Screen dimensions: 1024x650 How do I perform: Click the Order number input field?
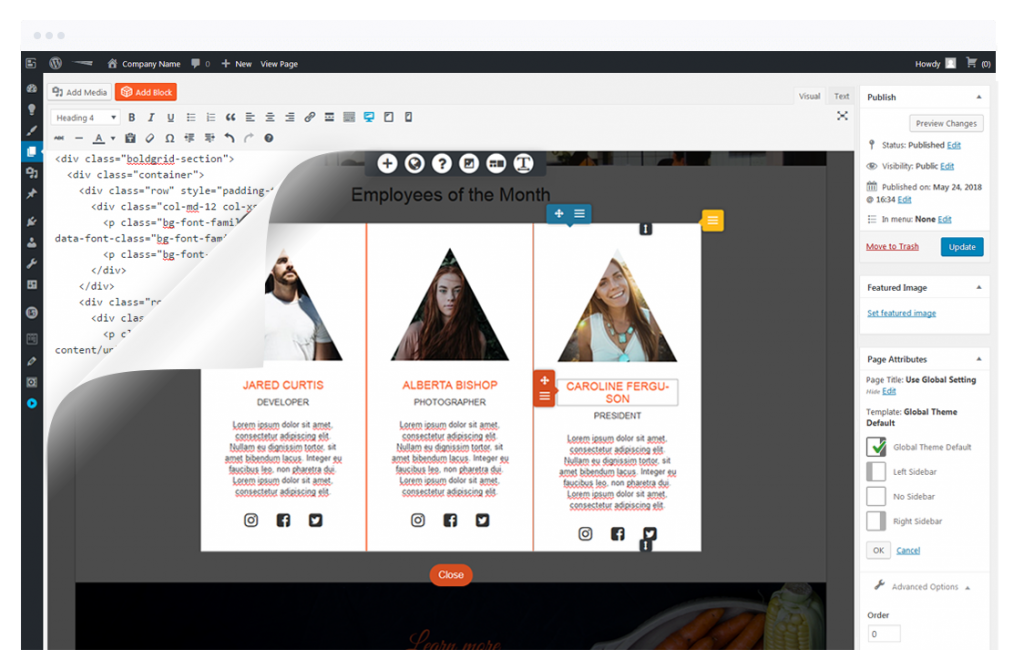(883, 633)
